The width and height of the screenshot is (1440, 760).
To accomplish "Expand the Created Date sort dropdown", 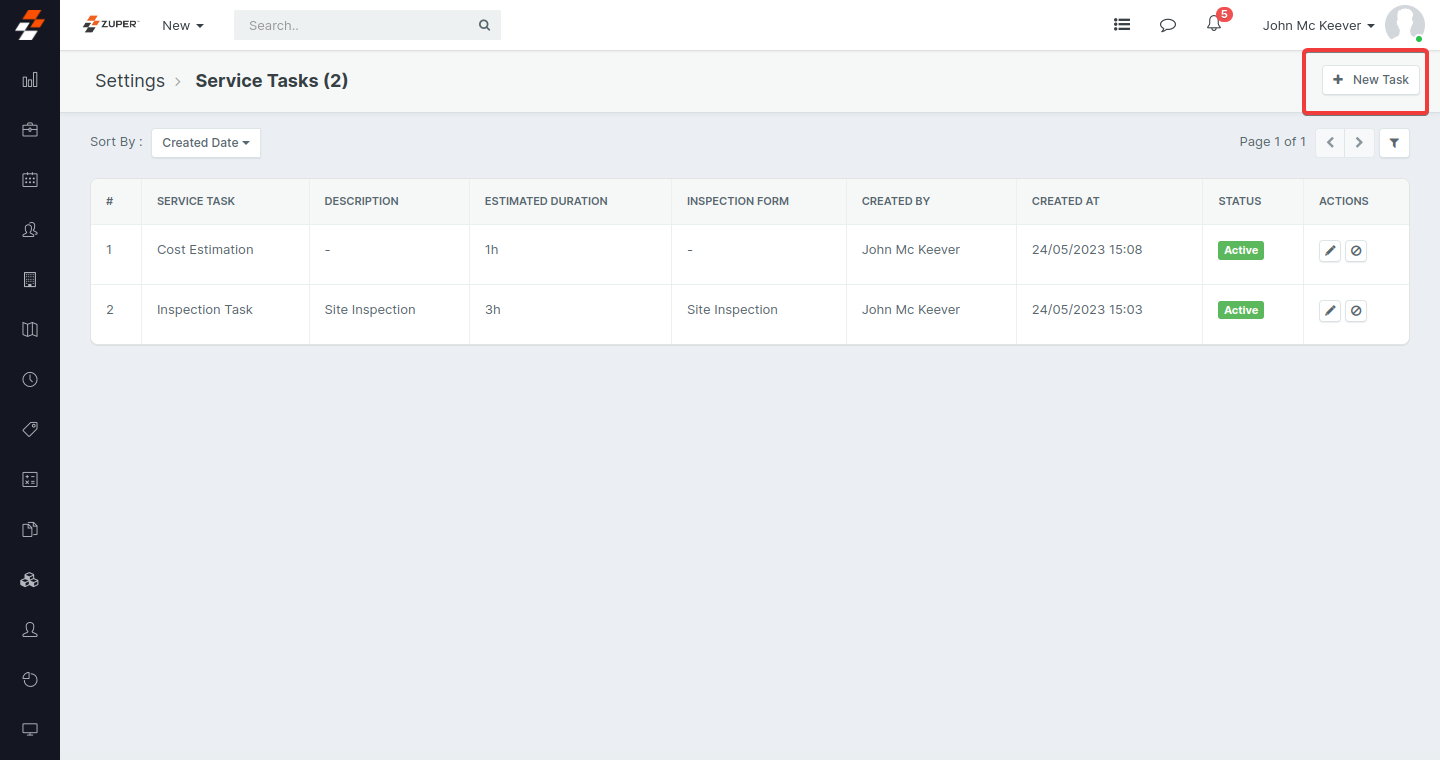I will pyautogui.click(x=206, y=143).
